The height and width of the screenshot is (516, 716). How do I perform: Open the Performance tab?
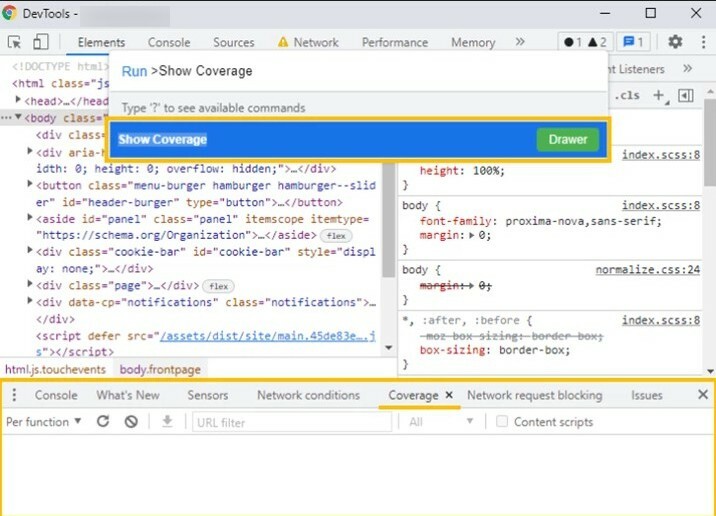point(395,42)
